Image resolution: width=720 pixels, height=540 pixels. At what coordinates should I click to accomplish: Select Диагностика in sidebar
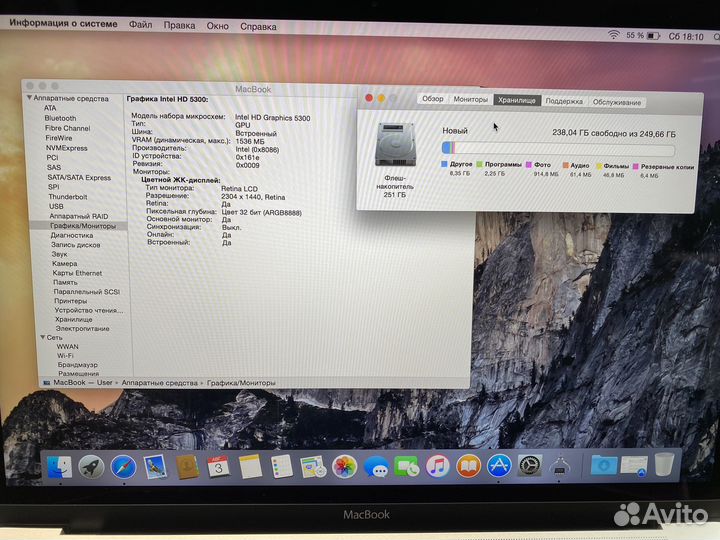[x=72, y=235]
